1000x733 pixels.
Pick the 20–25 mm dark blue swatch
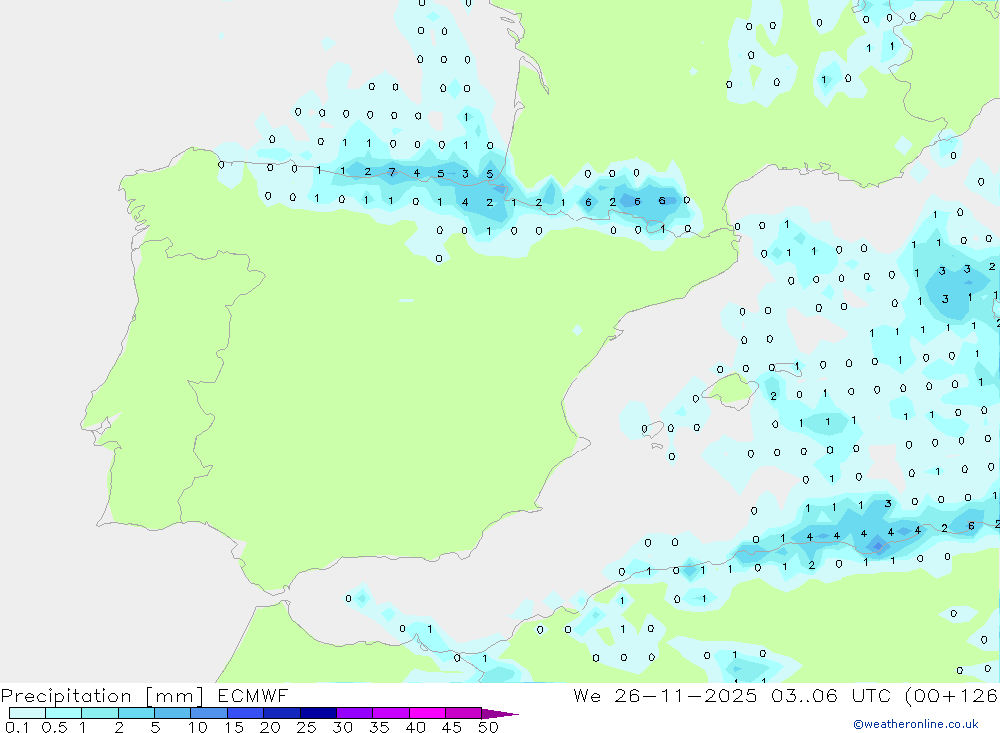pos(282,713)
